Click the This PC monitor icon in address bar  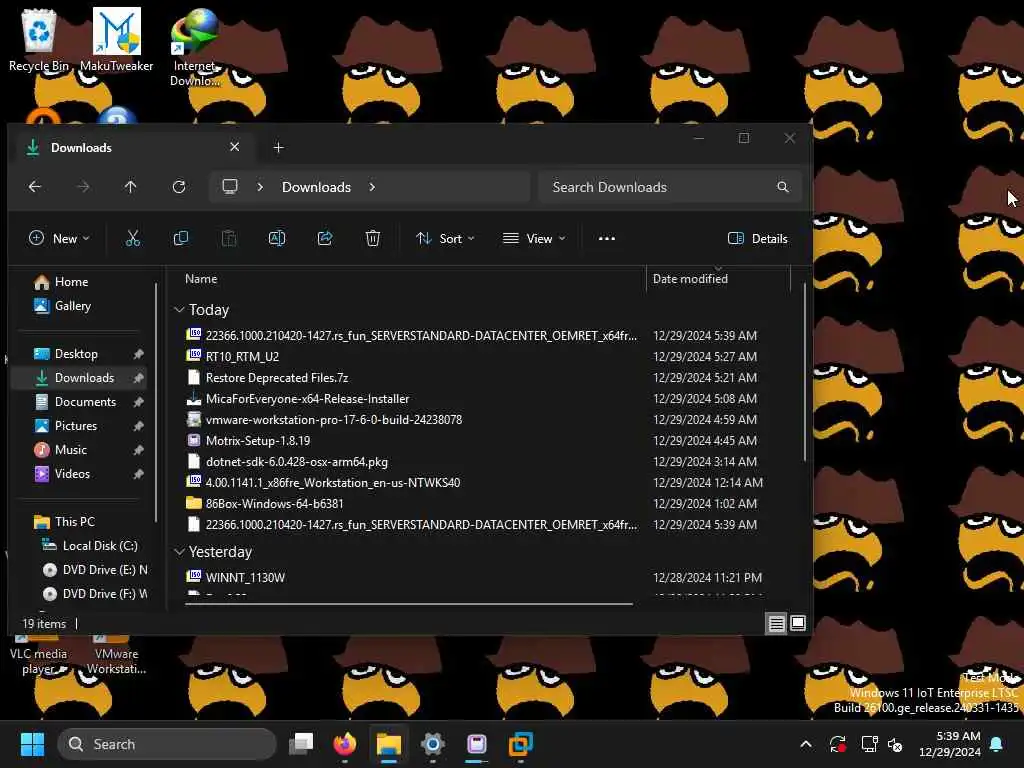pyautogui.click(x=230, y=187)
